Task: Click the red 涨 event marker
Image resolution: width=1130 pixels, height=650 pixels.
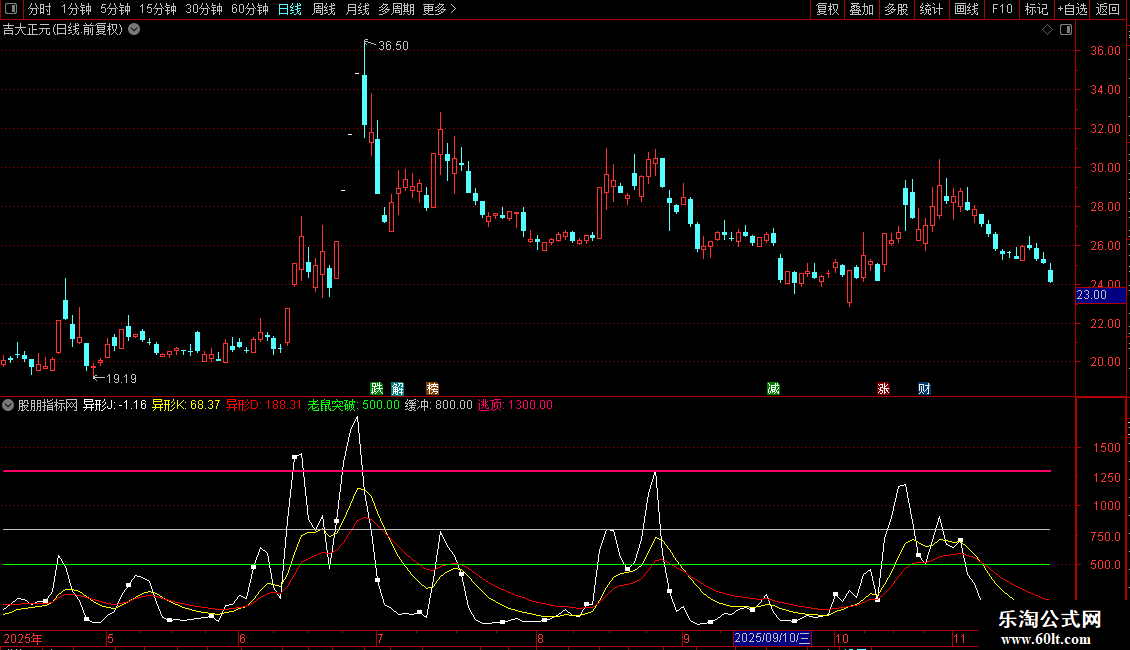Action: 883,388
